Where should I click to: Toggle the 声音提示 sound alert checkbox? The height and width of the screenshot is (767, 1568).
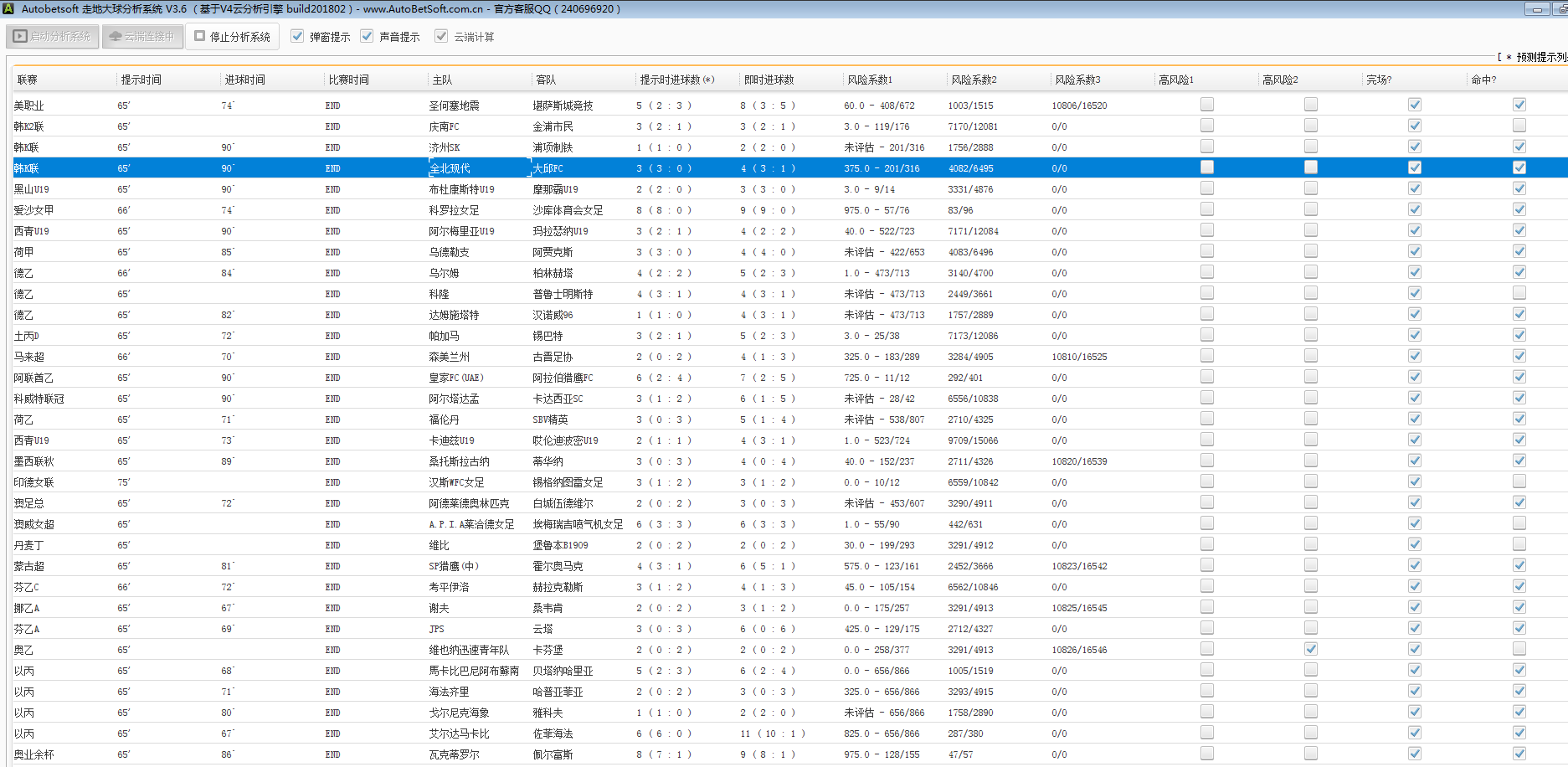pyautogui.click(x=367, y=37)
